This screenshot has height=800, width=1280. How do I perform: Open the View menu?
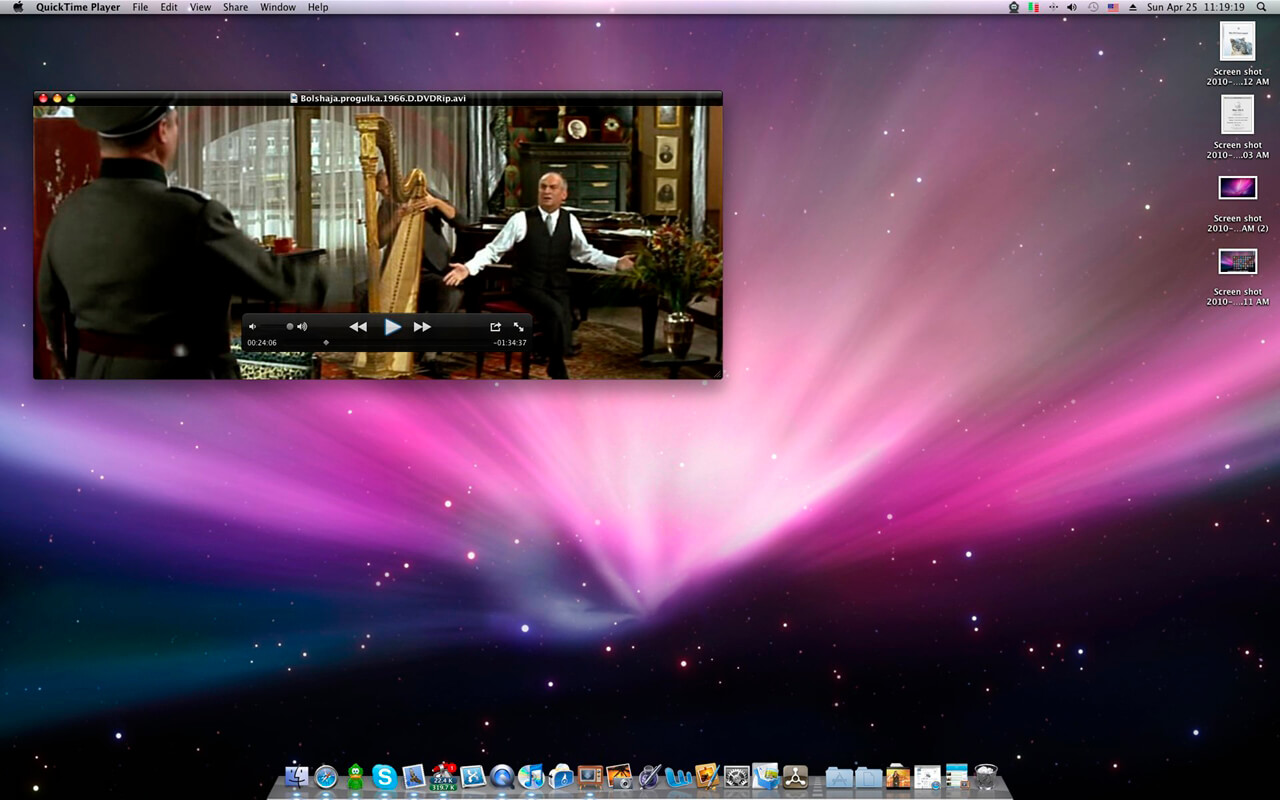200,7
